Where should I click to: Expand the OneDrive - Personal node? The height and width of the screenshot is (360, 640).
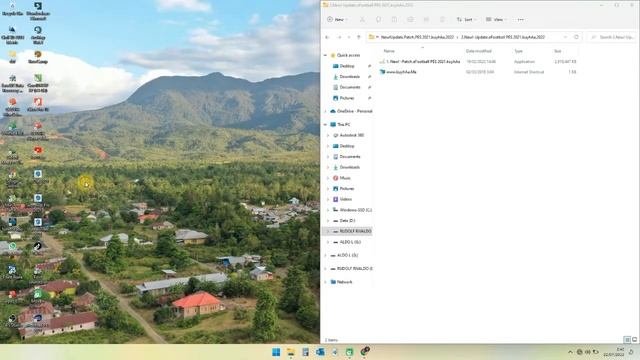(x=326, y=111)
